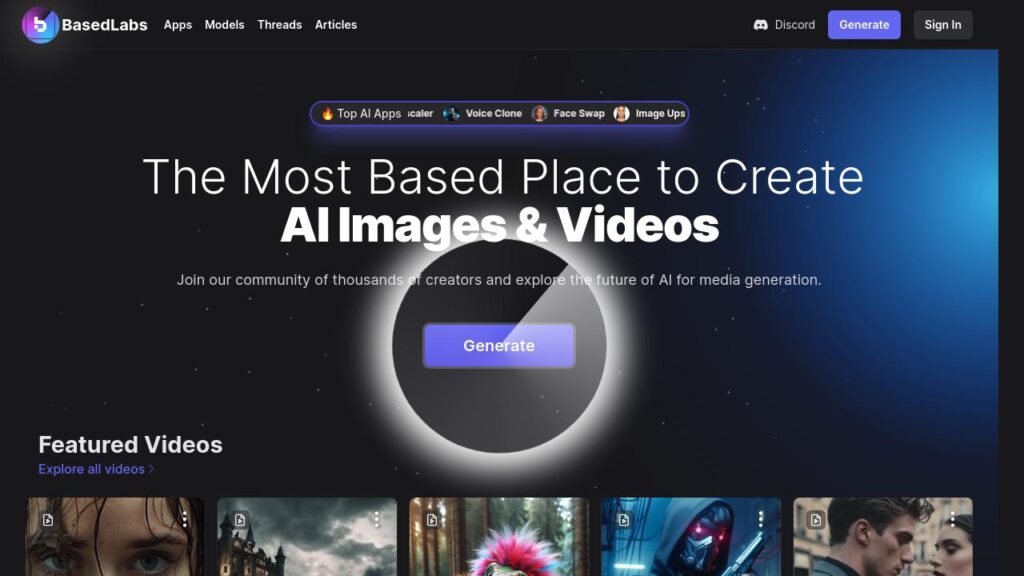Click the Sign In button
The width and height of the screenshot is (1024, 576).
tap(941, 25)
